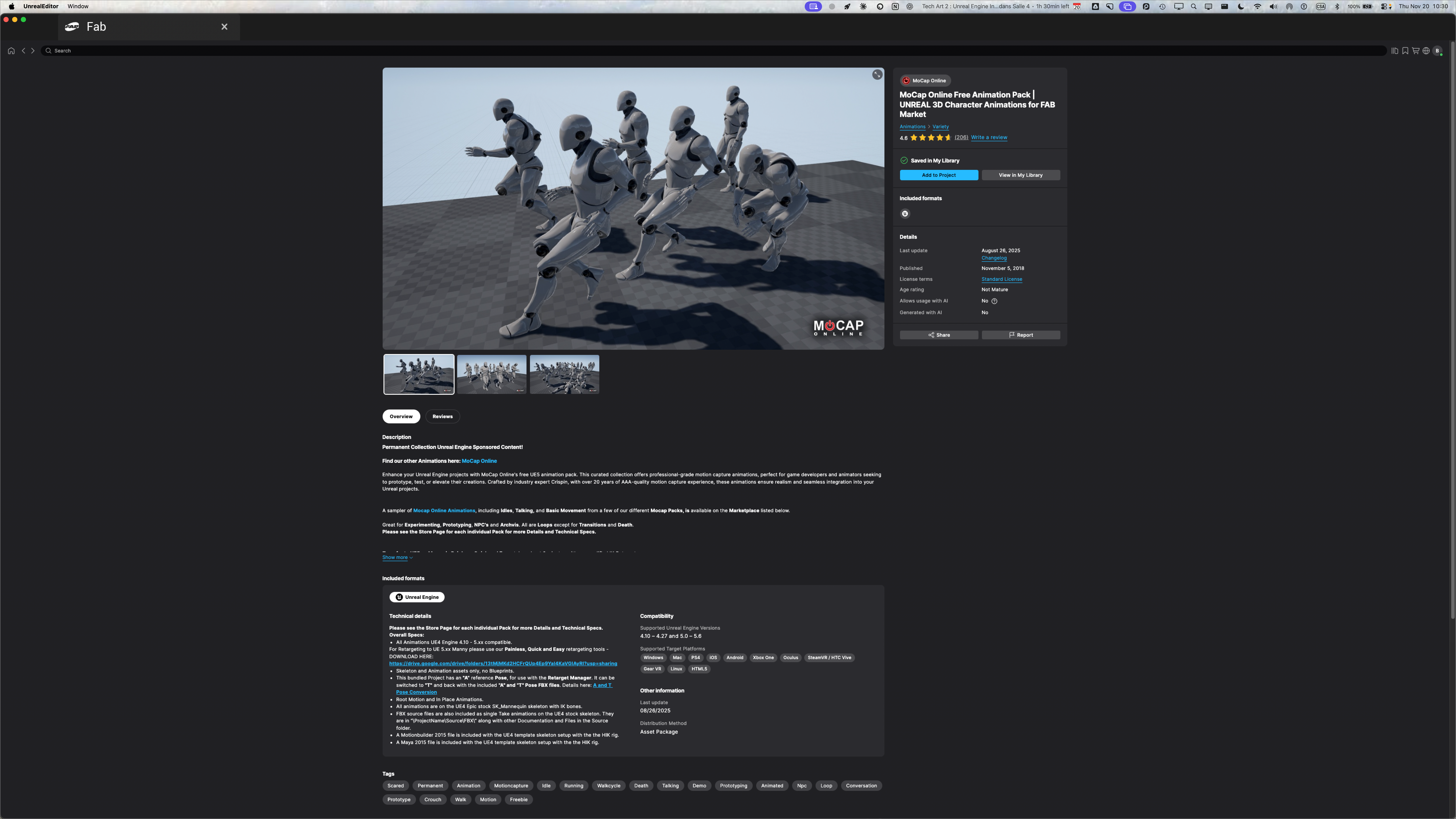Click the AI usage help question mark
This screenshot has height=819, width=1456.
pyautogui.click(x=994, y=301)
